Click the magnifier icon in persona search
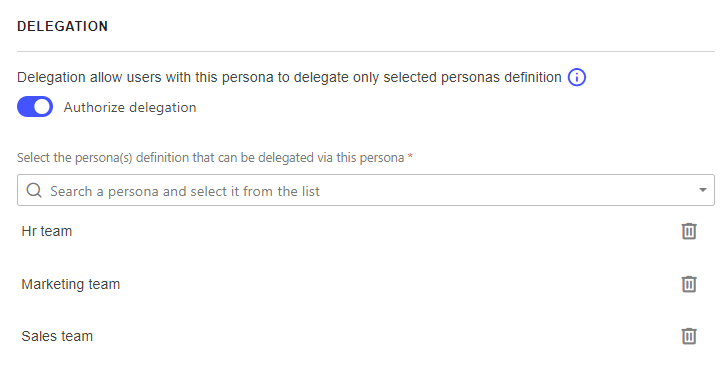Screen dimensions: 720x369 click(x=34, y=190)
